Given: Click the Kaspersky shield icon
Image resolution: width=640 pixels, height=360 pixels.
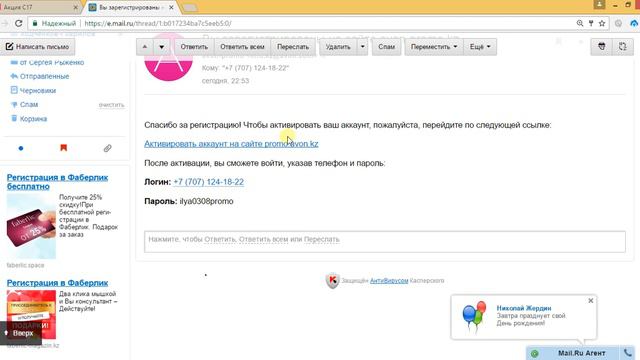Looking at the screenshot, I should coord(332,280).
